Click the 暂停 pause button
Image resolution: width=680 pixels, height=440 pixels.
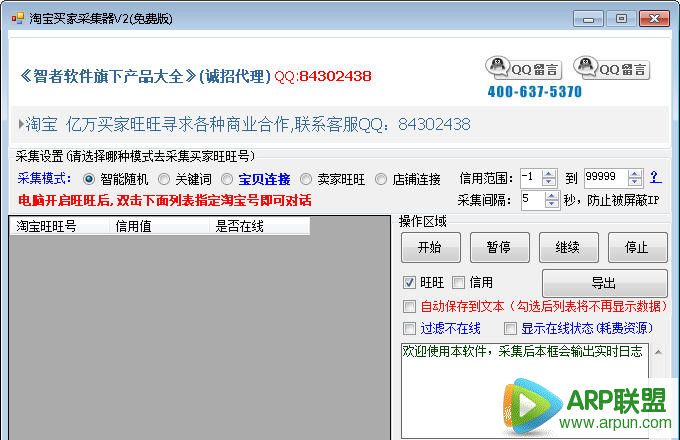pos(500,248)
